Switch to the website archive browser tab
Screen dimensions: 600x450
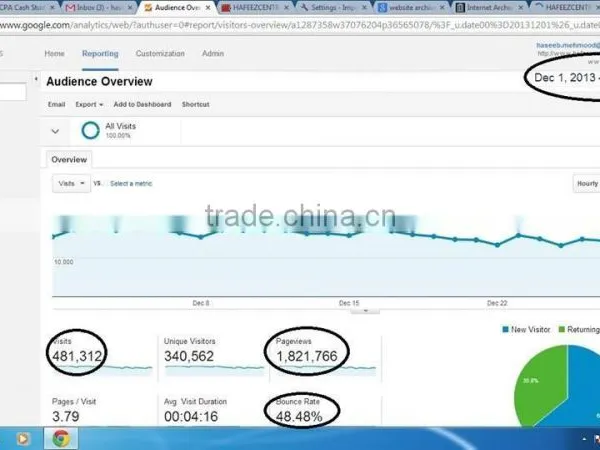411,7
